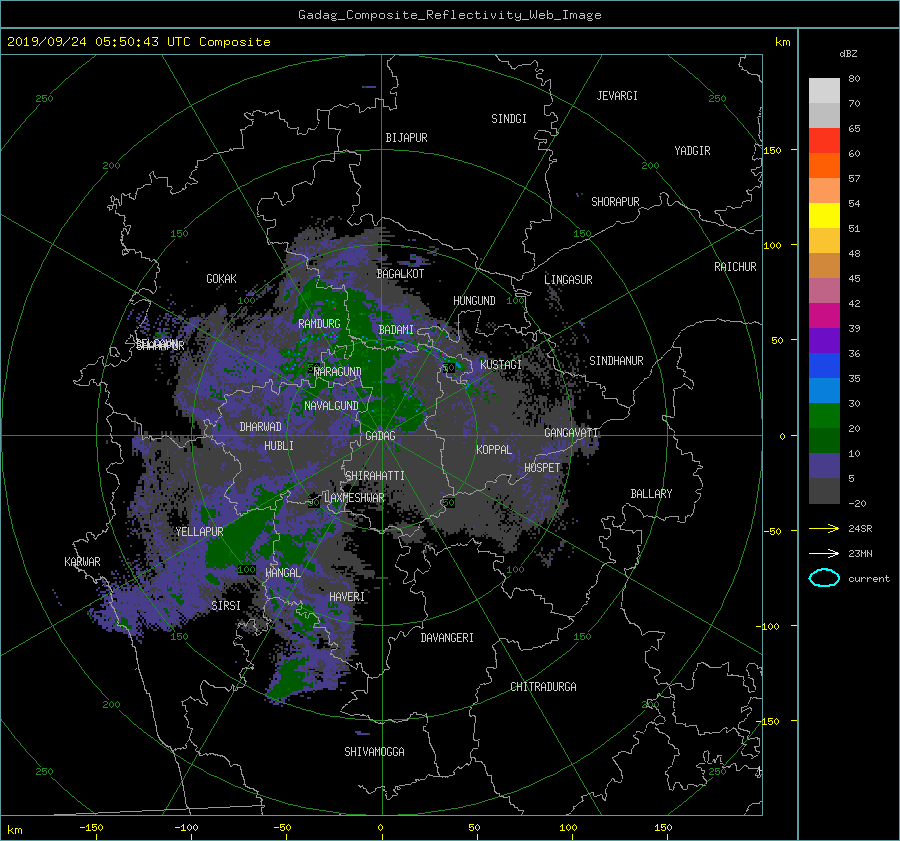Click the '42' dBZ legend value
The image size is (900, 841).
(854, 304)
